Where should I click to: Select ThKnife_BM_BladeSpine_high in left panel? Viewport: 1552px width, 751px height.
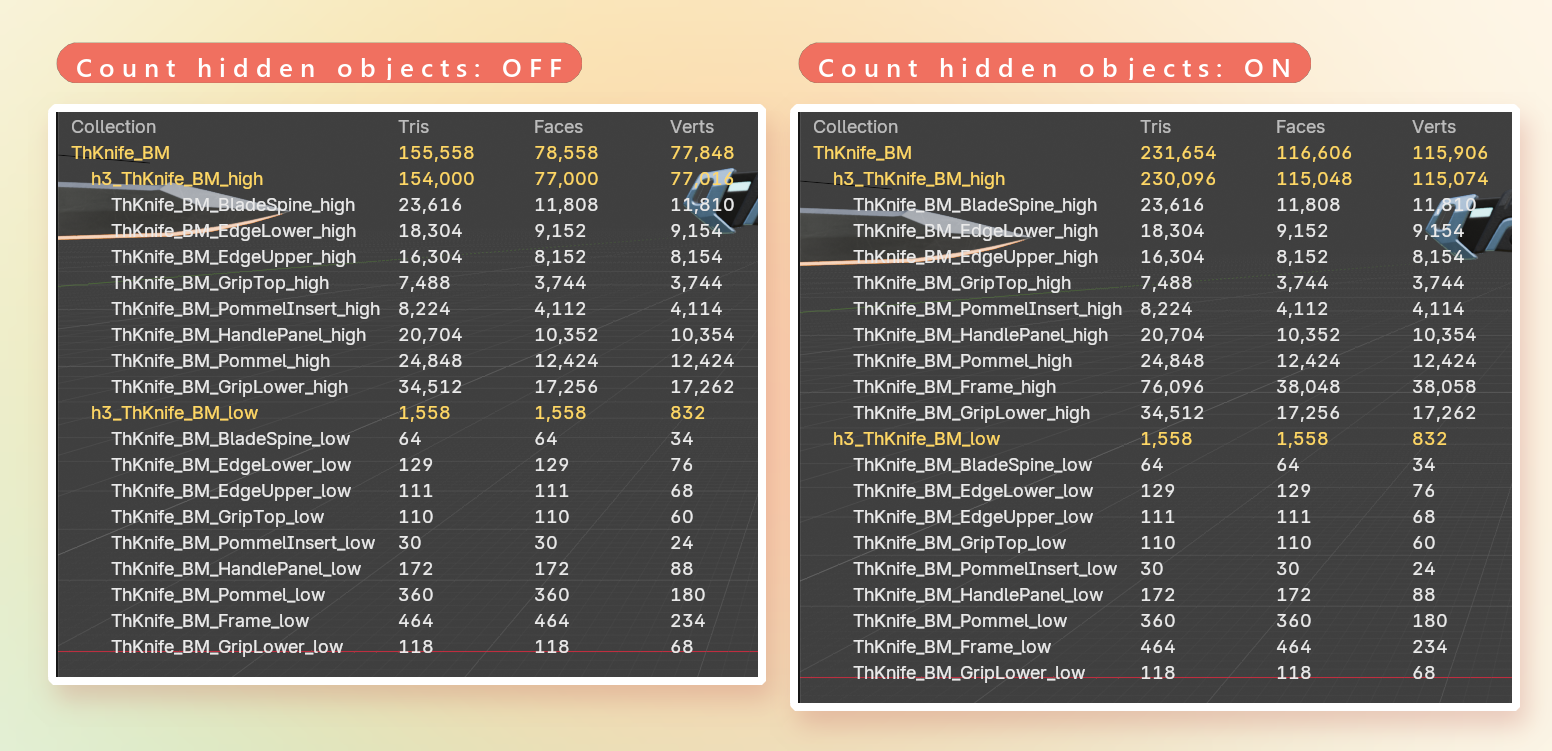point(233,205)
